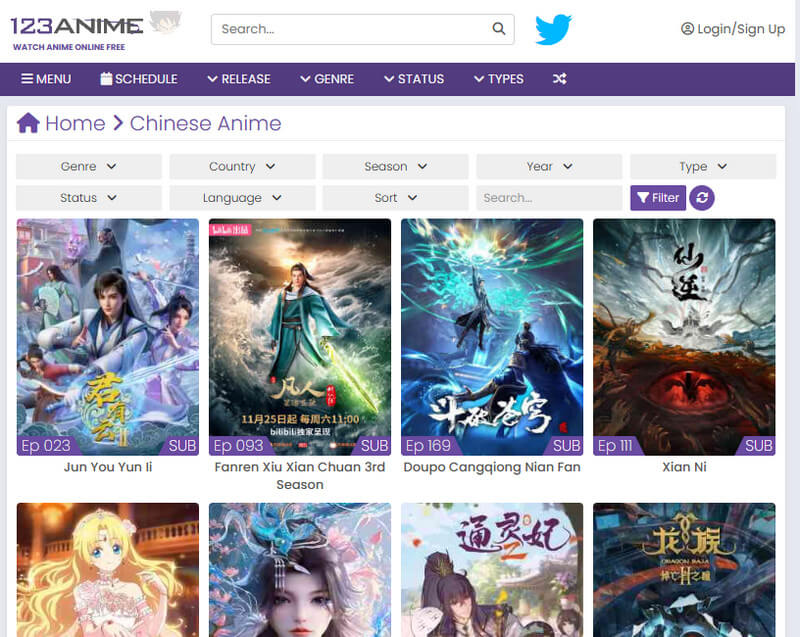Click the WATCH ANIME ONLINE FREE tagline
The height and width of the screenshot is (637, 800).
pos(69,47)
